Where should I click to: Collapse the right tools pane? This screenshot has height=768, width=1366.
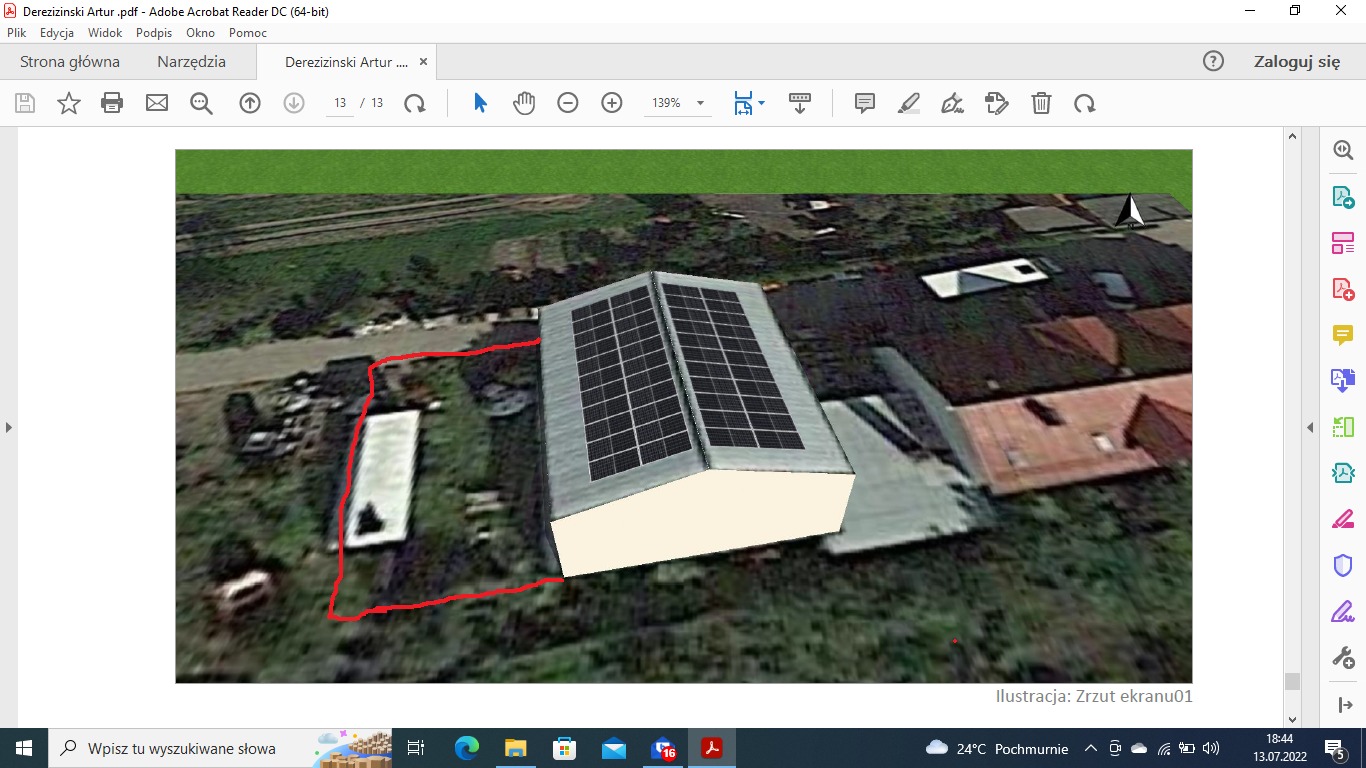(1310, 427)
